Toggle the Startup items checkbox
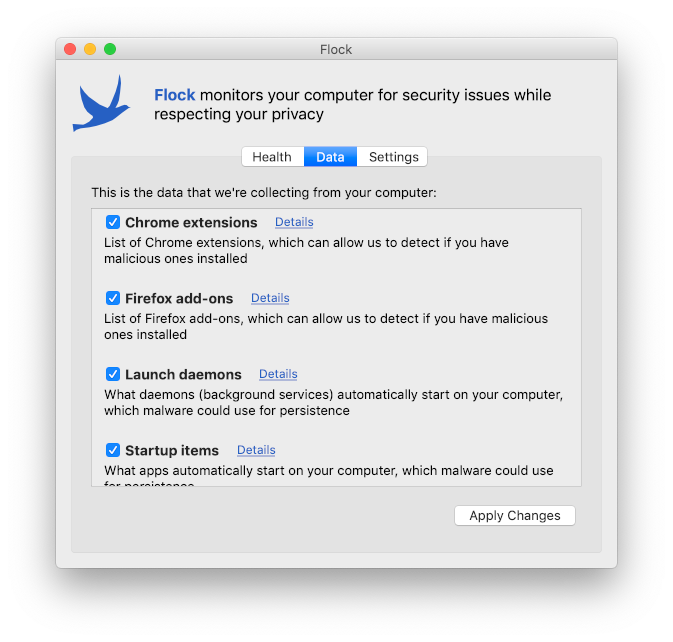Viewport: 673px width, 642px height. pyautogui.click(x=113, y=450)
